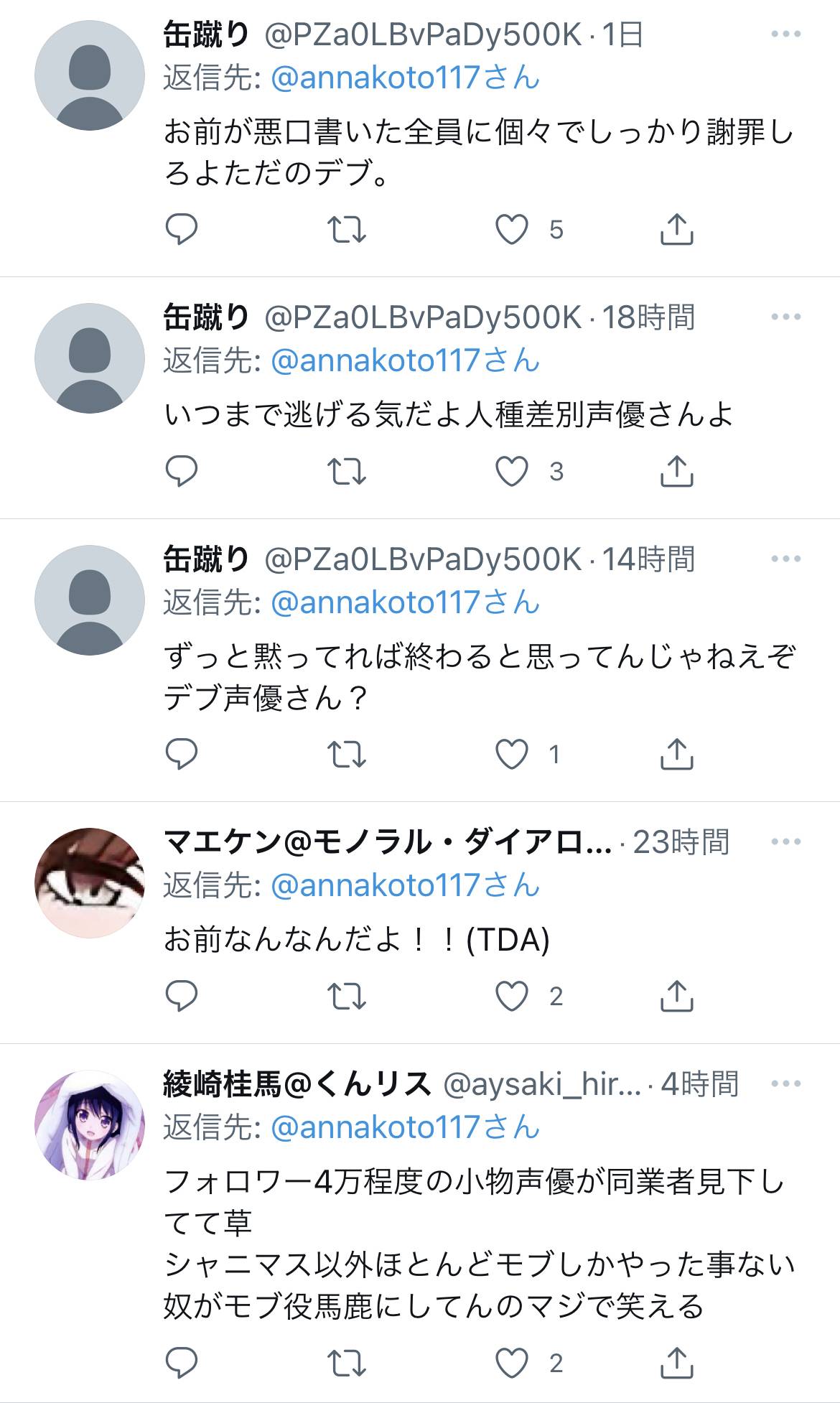Image resolution: width=840 pixels, height=1403 pixels.
Task: Like the tweet with 5 likes
Action: pyautogui.click(x=512, y=230)
